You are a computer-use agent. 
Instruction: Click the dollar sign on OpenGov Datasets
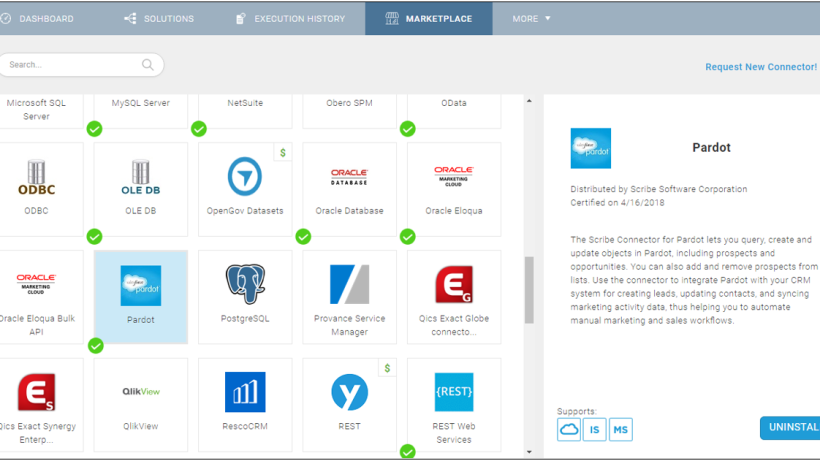(x=283, y=153)
